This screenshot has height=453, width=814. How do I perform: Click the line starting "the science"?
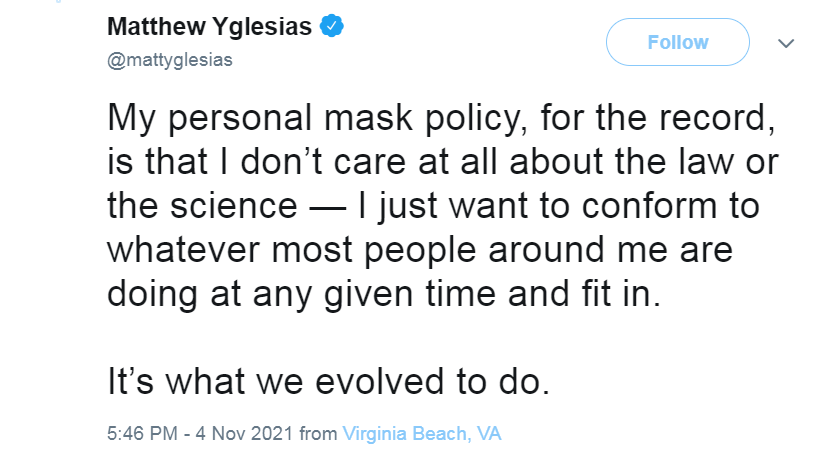pyautogui.click(x=431, y=208)
